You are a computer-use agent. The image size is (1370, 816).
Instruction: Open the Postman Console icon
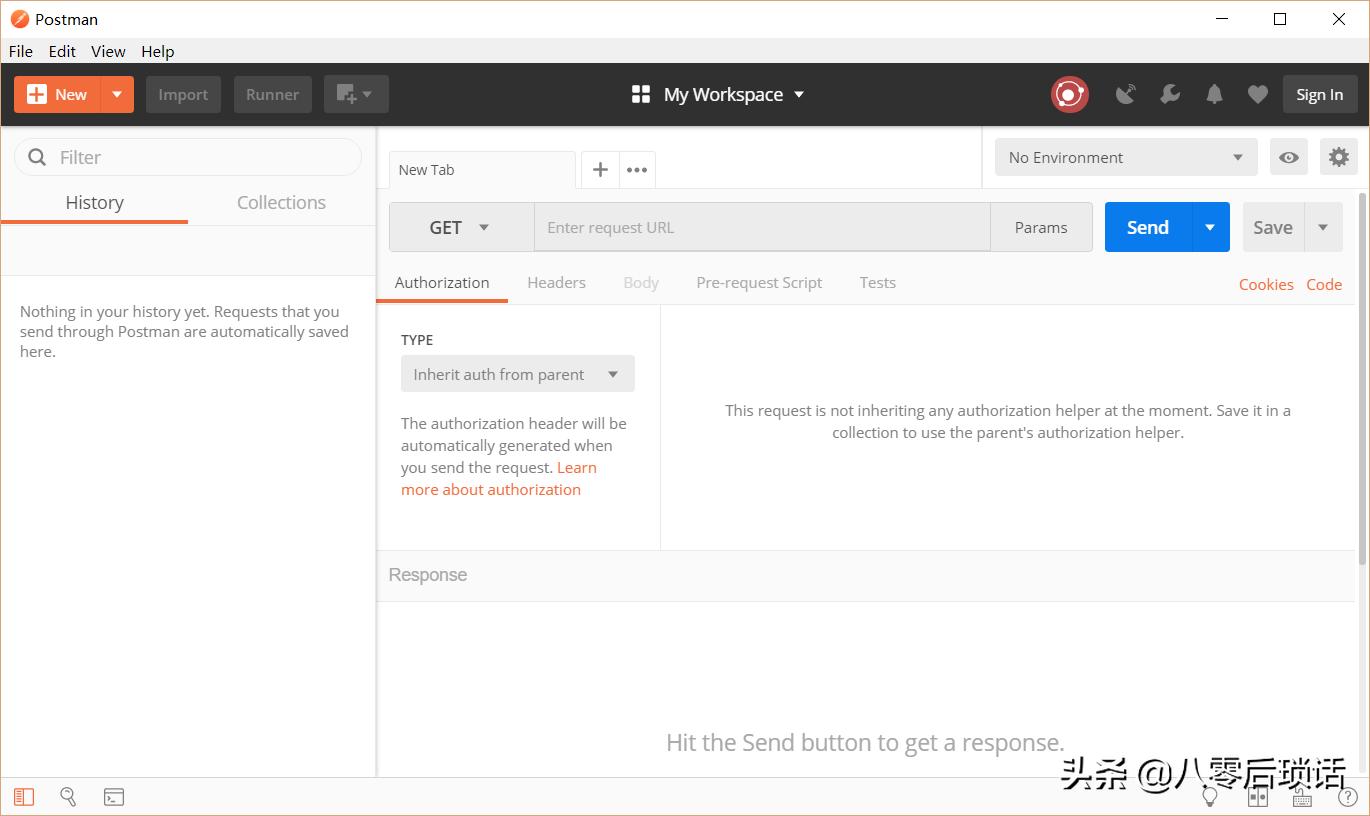tap(114, 797)
